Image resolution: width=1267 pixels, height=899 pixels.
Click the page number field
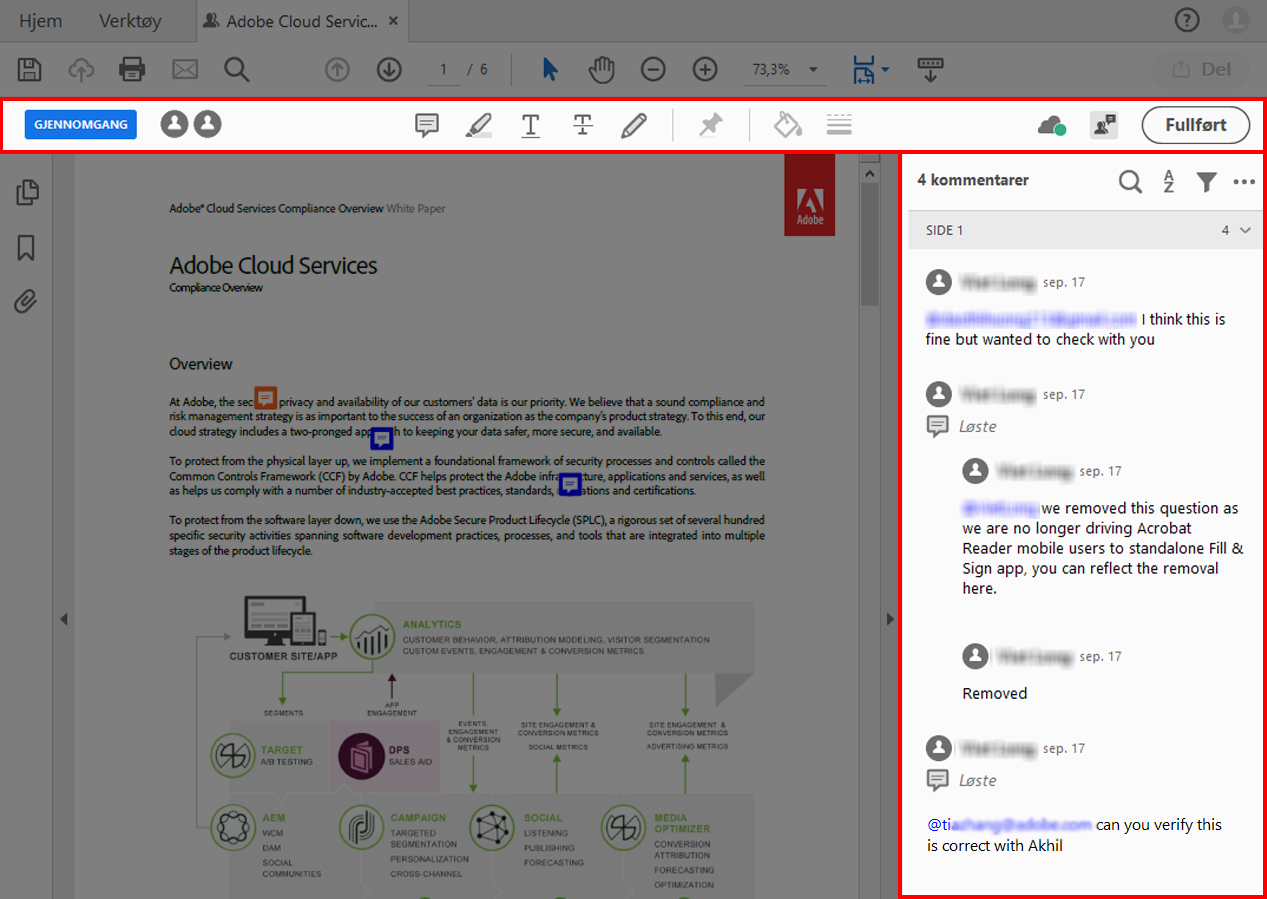tap(443, 70)
